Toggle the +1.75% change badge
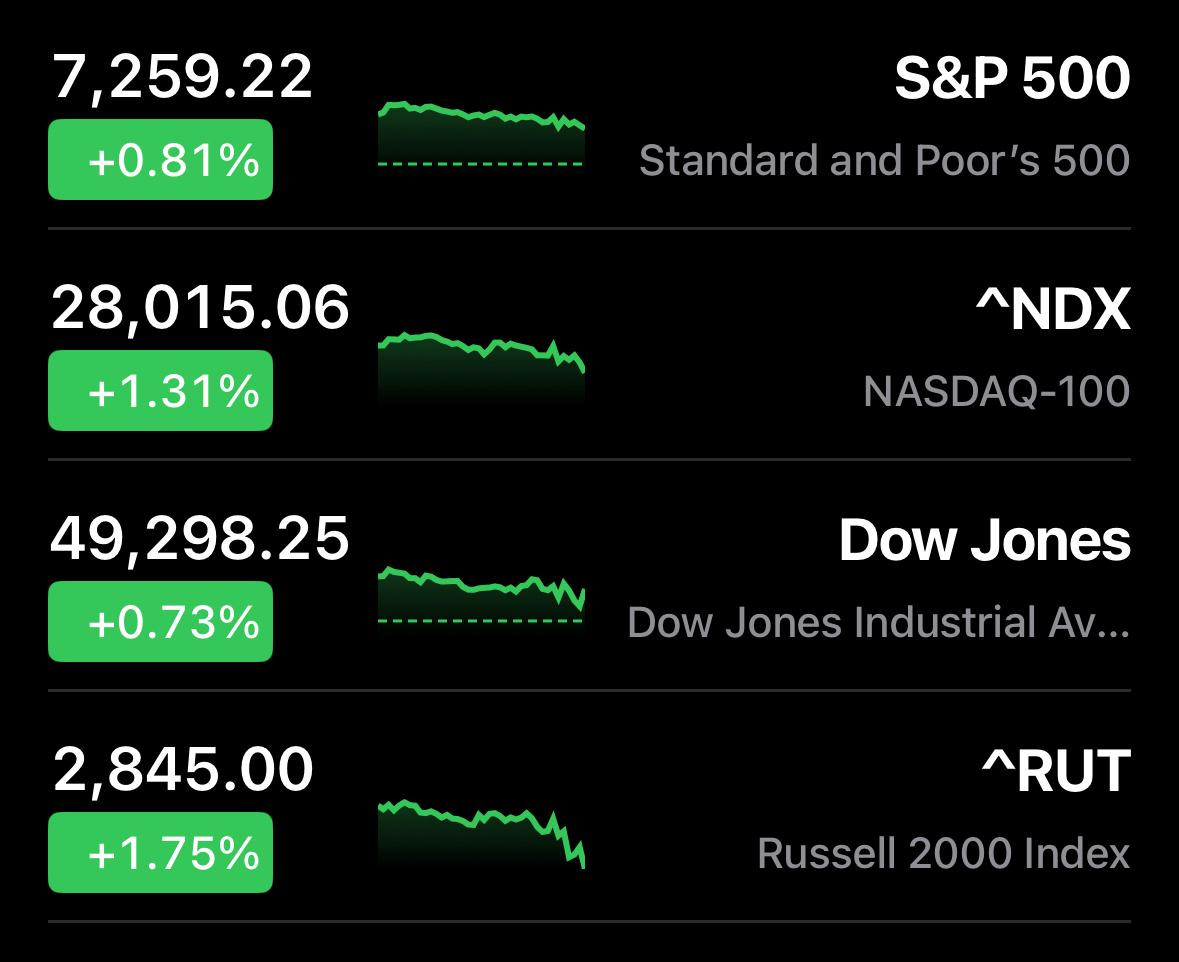Image resolution: width=1179 pixels, height=962 pixels. [160, 852]
